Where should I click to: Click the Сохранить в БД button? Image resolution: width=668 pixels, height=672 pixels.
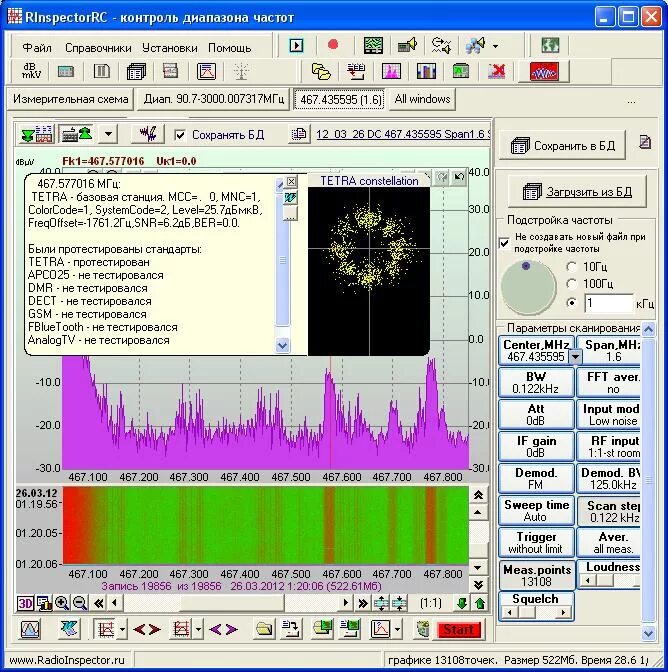(x=562, y=146)
